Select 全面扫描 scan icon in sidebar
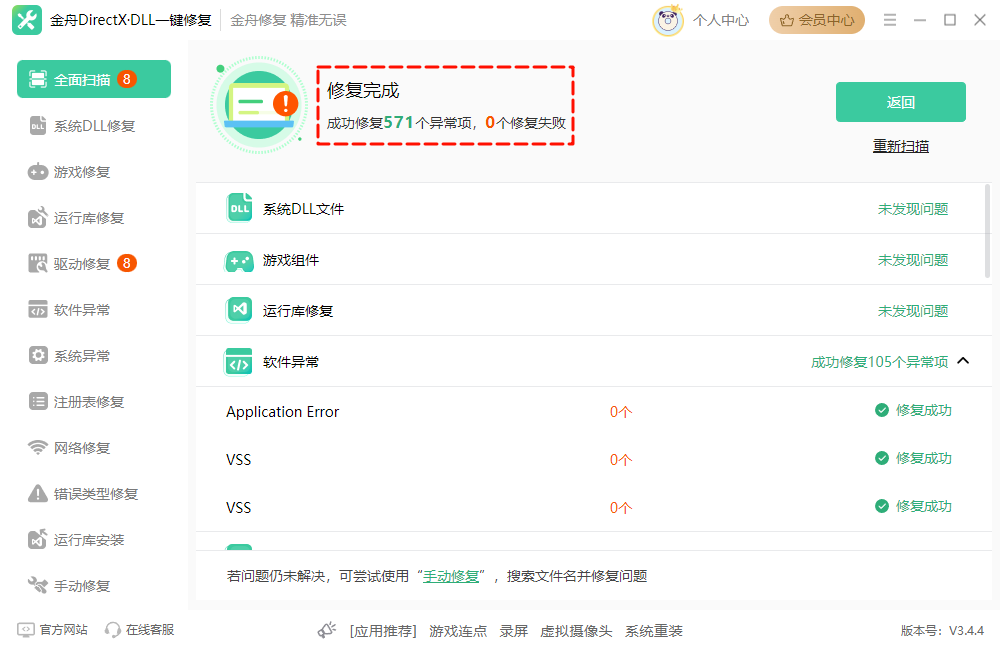The image size is (1000, 650). (x=38, y=77)
